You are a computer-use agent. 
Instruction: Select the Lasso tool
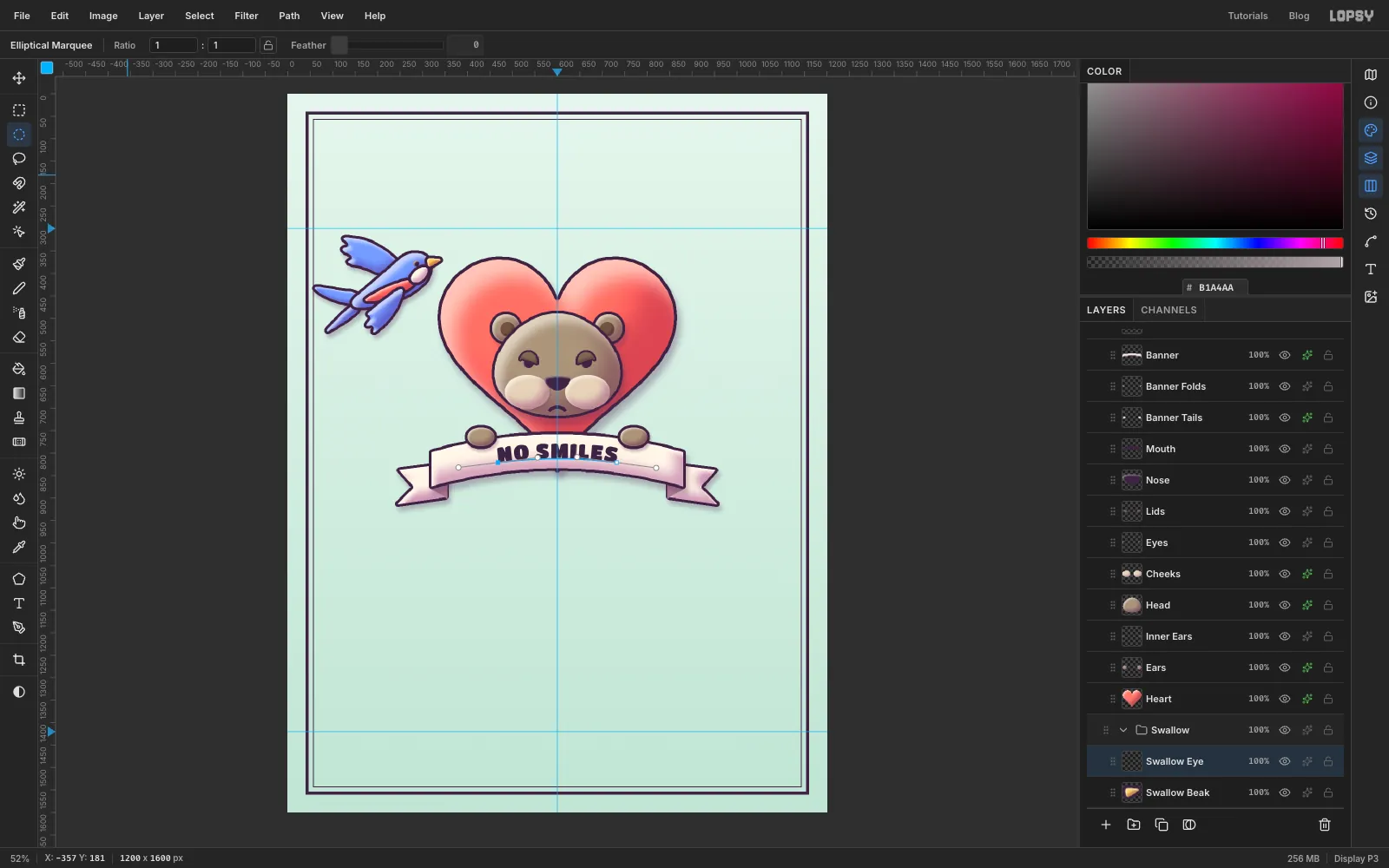19,159
